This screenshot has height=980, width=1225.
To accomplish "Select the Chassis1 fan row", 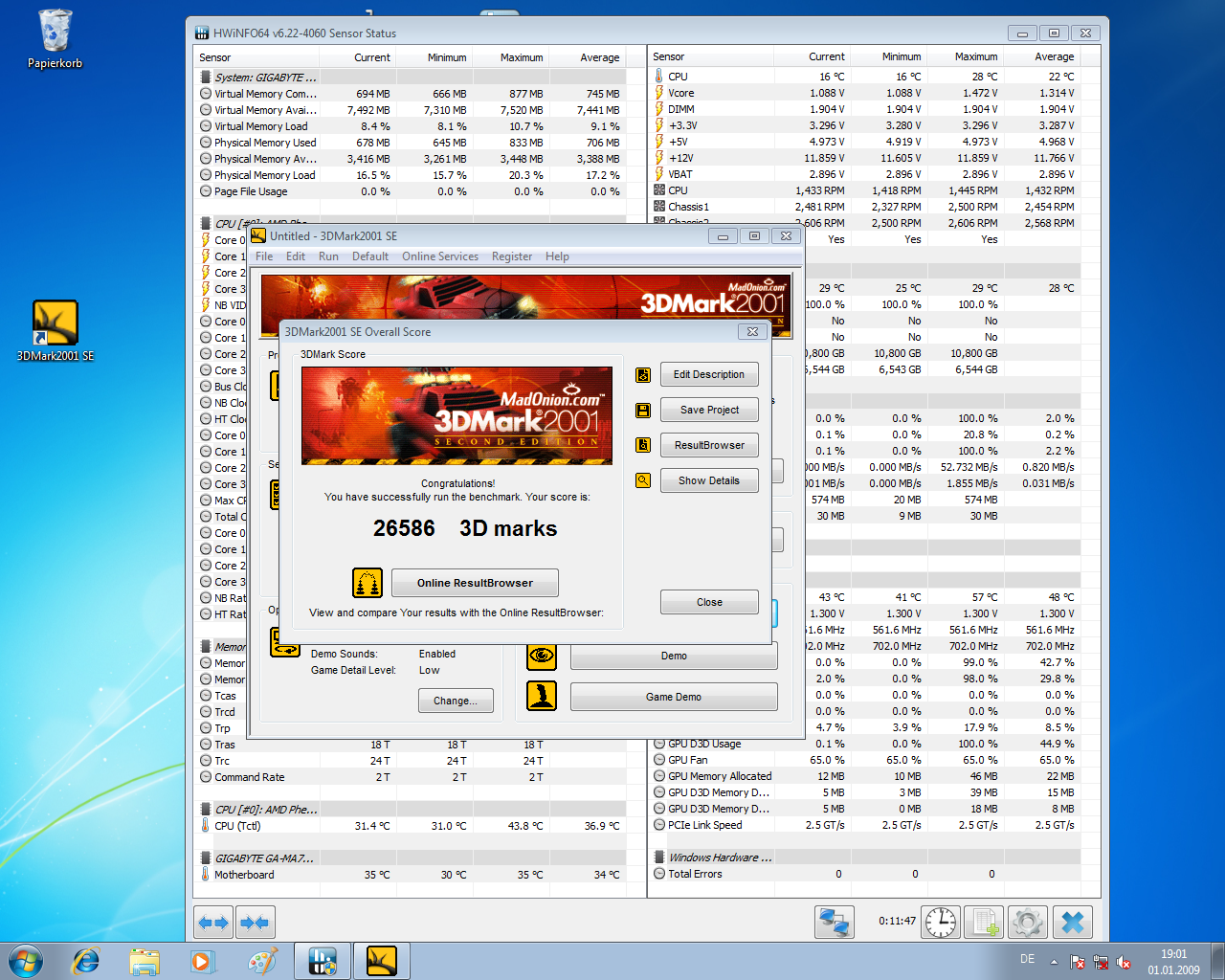I will coord(865,207).
